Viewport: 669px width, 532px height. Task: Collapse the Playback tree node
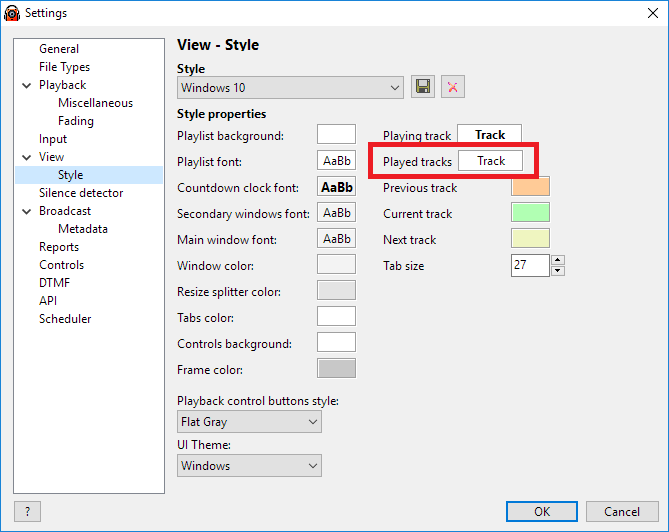pyautogui.click(x=26, y=85)
